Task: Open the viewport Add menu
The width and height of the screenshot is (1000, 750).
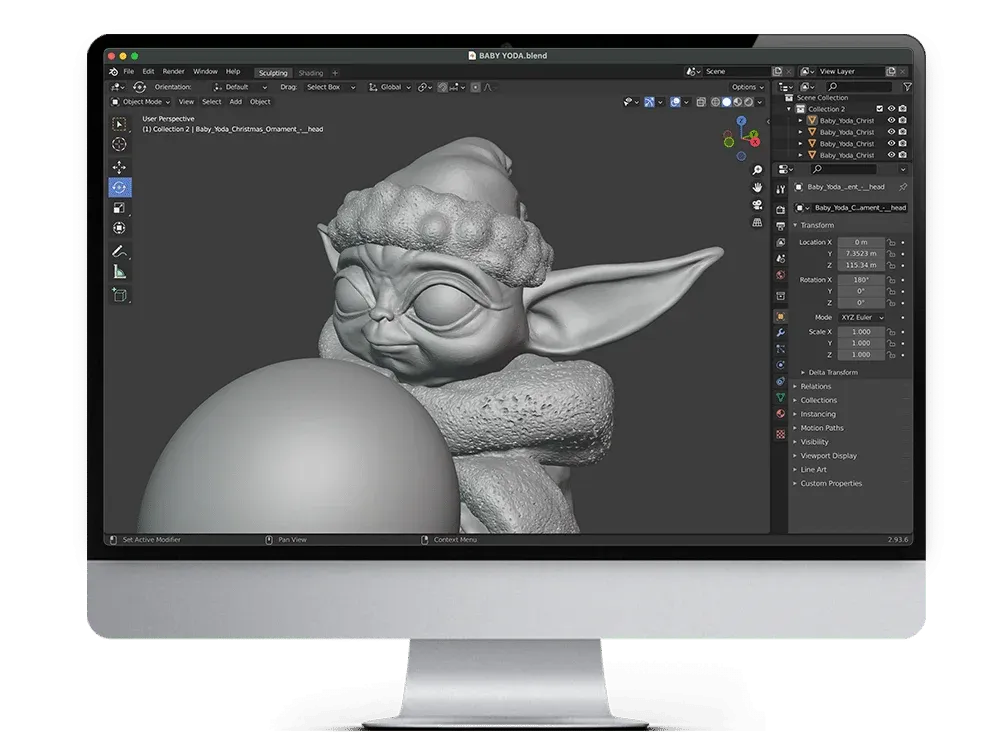Action: tap(235, 102)
